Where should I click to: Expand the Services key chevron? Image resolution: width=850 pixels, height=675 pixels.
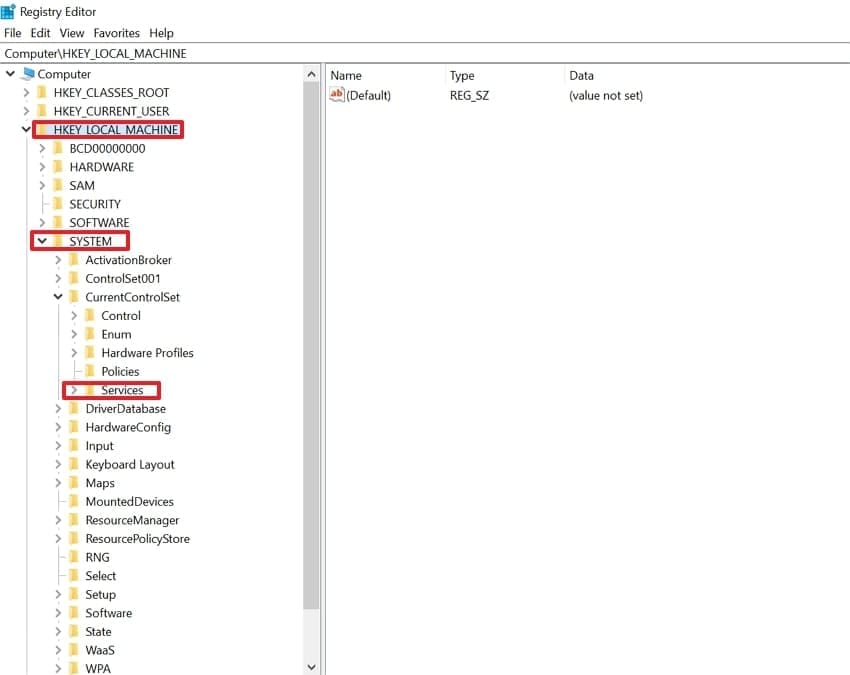[74, 390]
